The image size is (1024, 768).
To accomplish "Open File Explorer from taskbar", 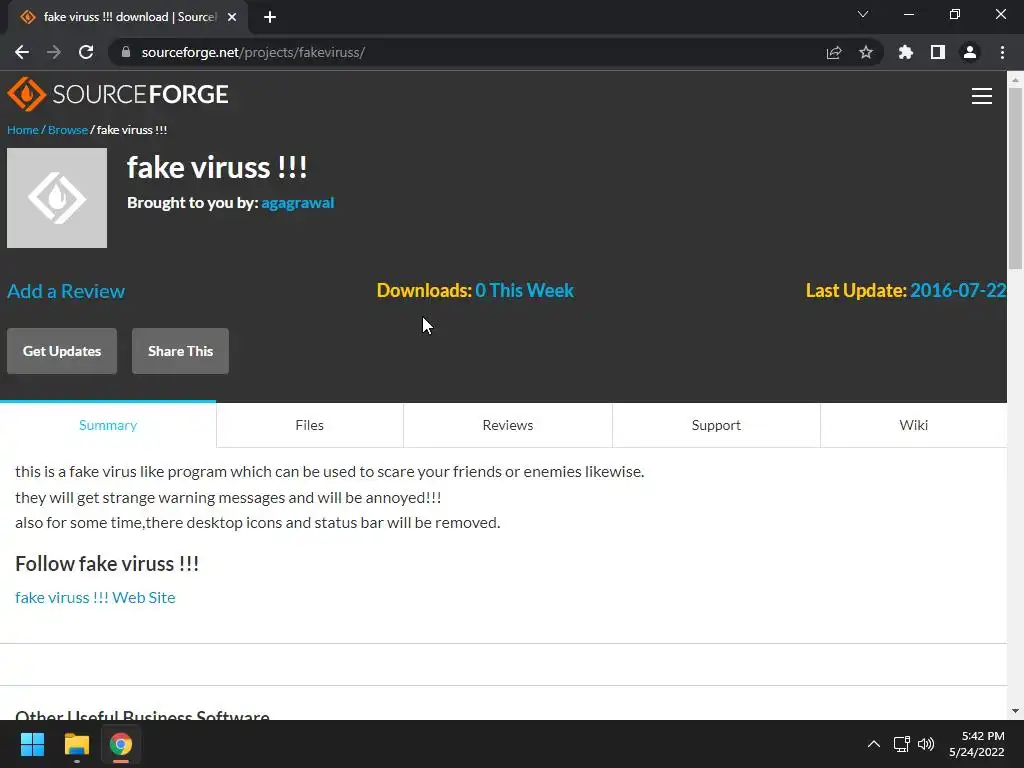I will [76, 744].
